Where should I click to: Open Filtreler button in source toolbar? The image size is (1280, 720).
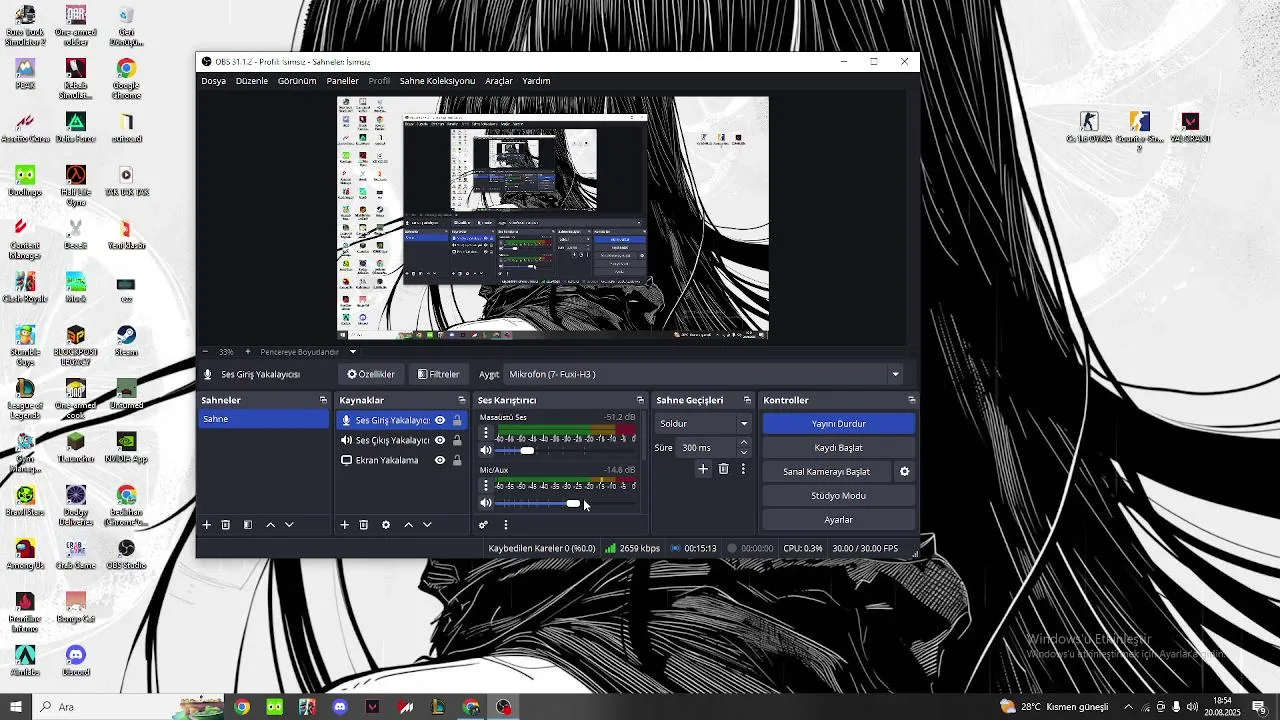(x=439, y=375)
